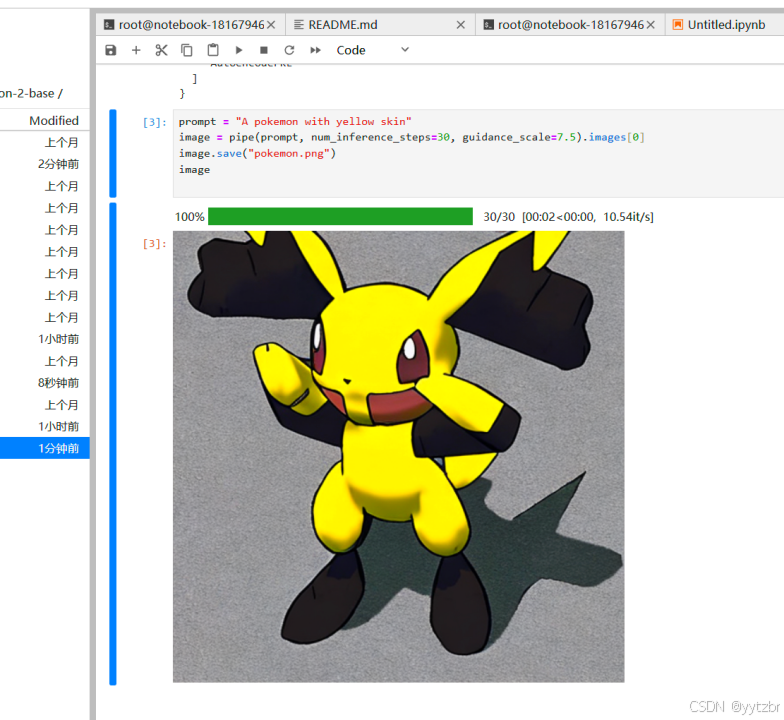Collapse the output area via its blue bar
The height and width of the screenshot is (720, 784).
pyautogui.click(x=113, y=444)
